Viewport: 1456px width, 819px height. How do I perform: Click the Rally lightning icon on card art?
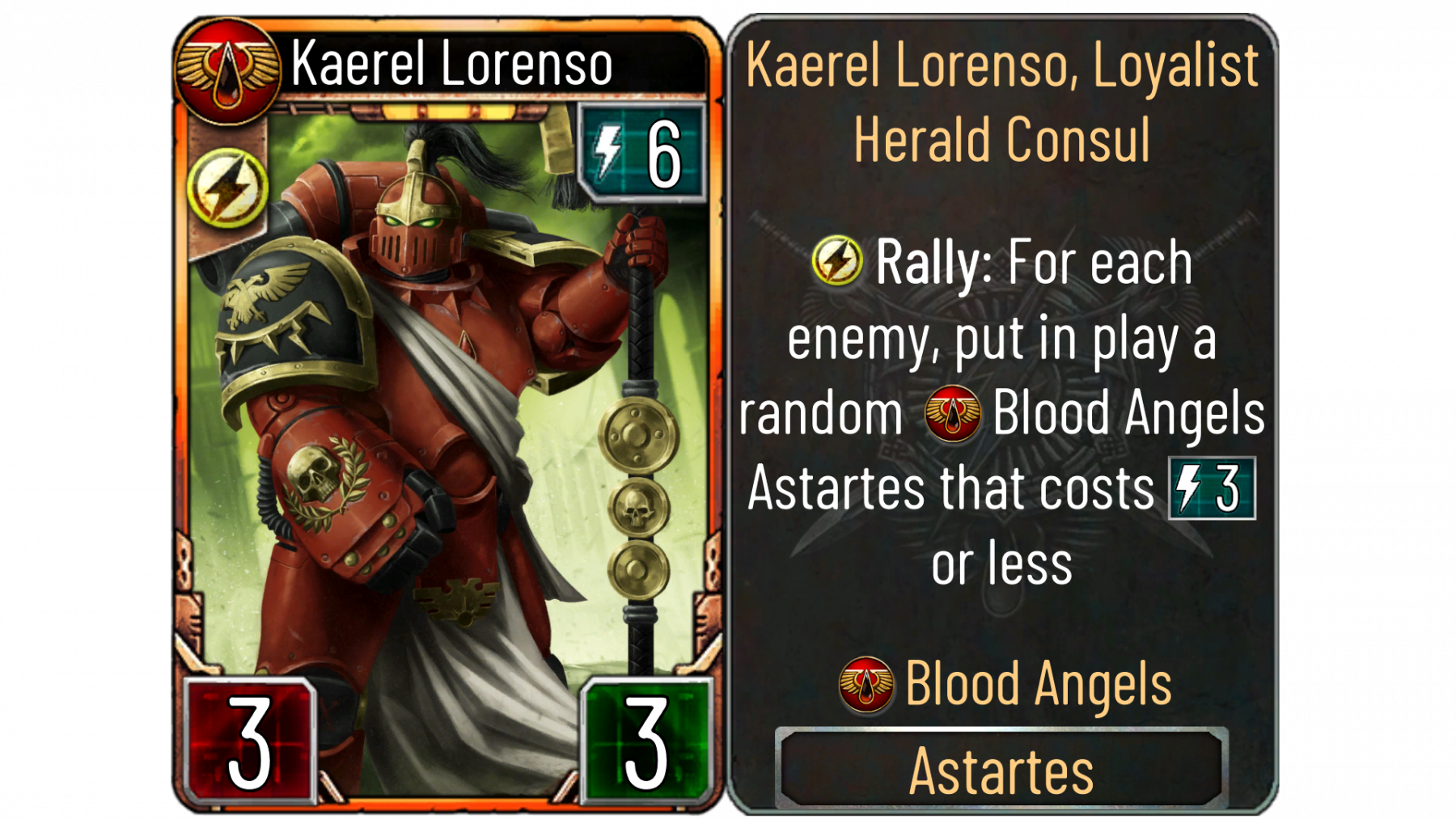pos(228,188)
